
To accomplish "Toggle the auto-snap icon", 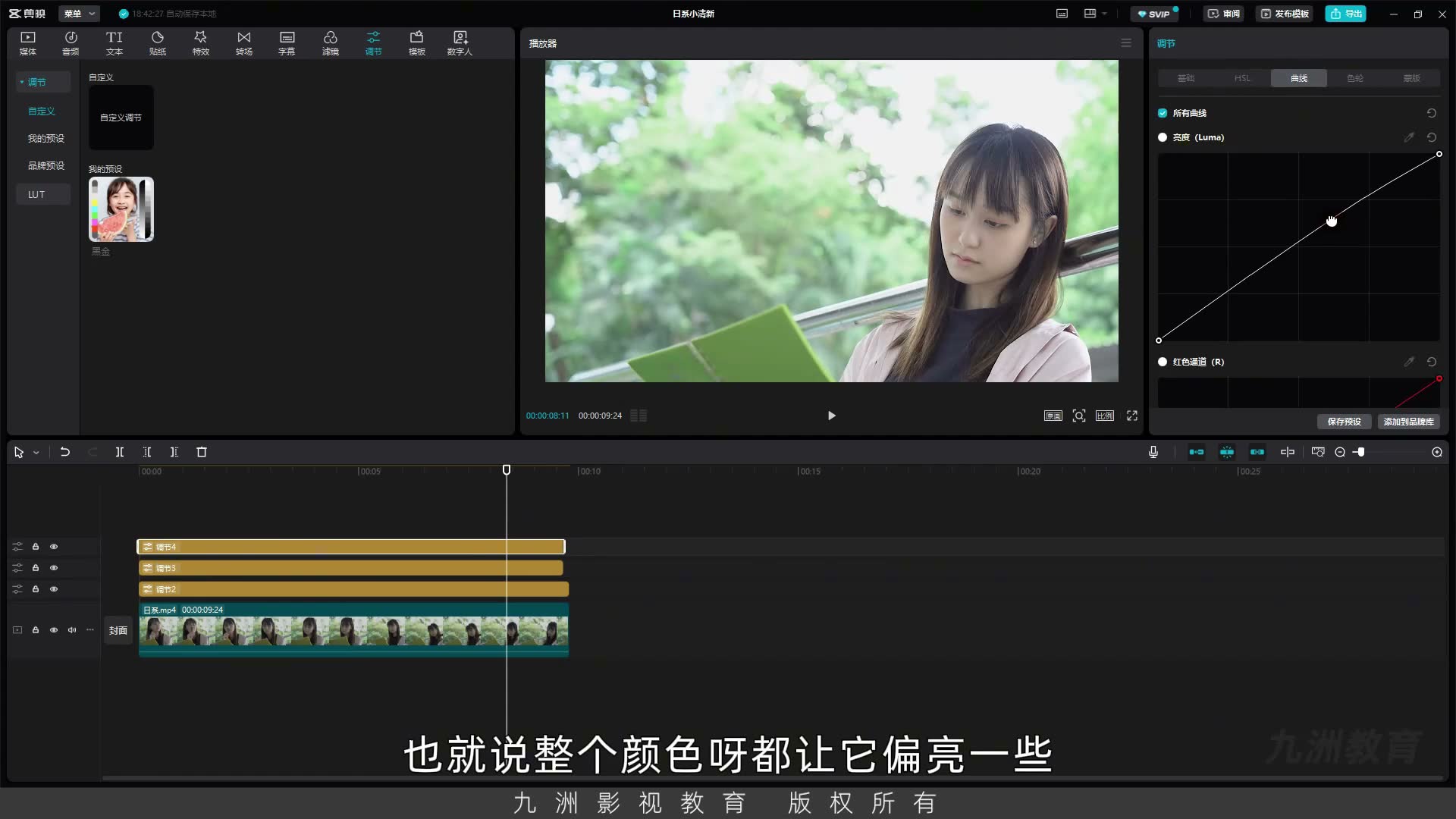I will [1227, 452].
